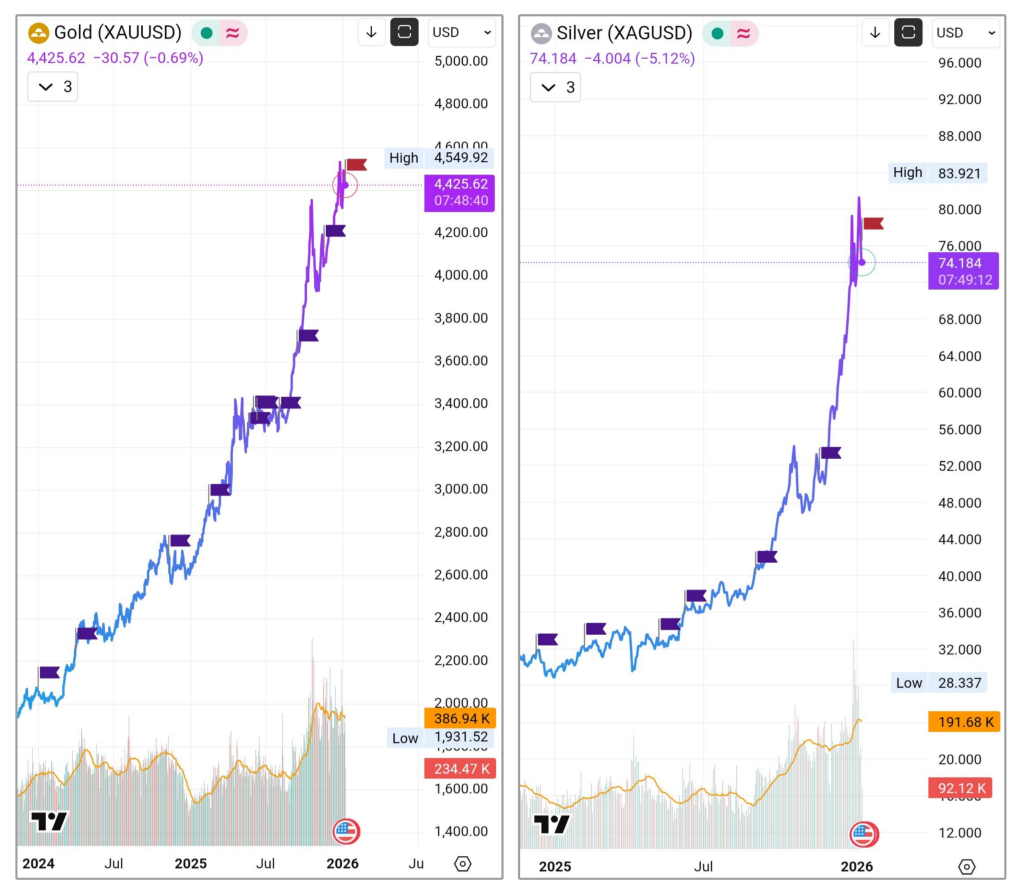
Task: Click the gold symbol logo beside Gold title
Action: [x=38, y=33]
